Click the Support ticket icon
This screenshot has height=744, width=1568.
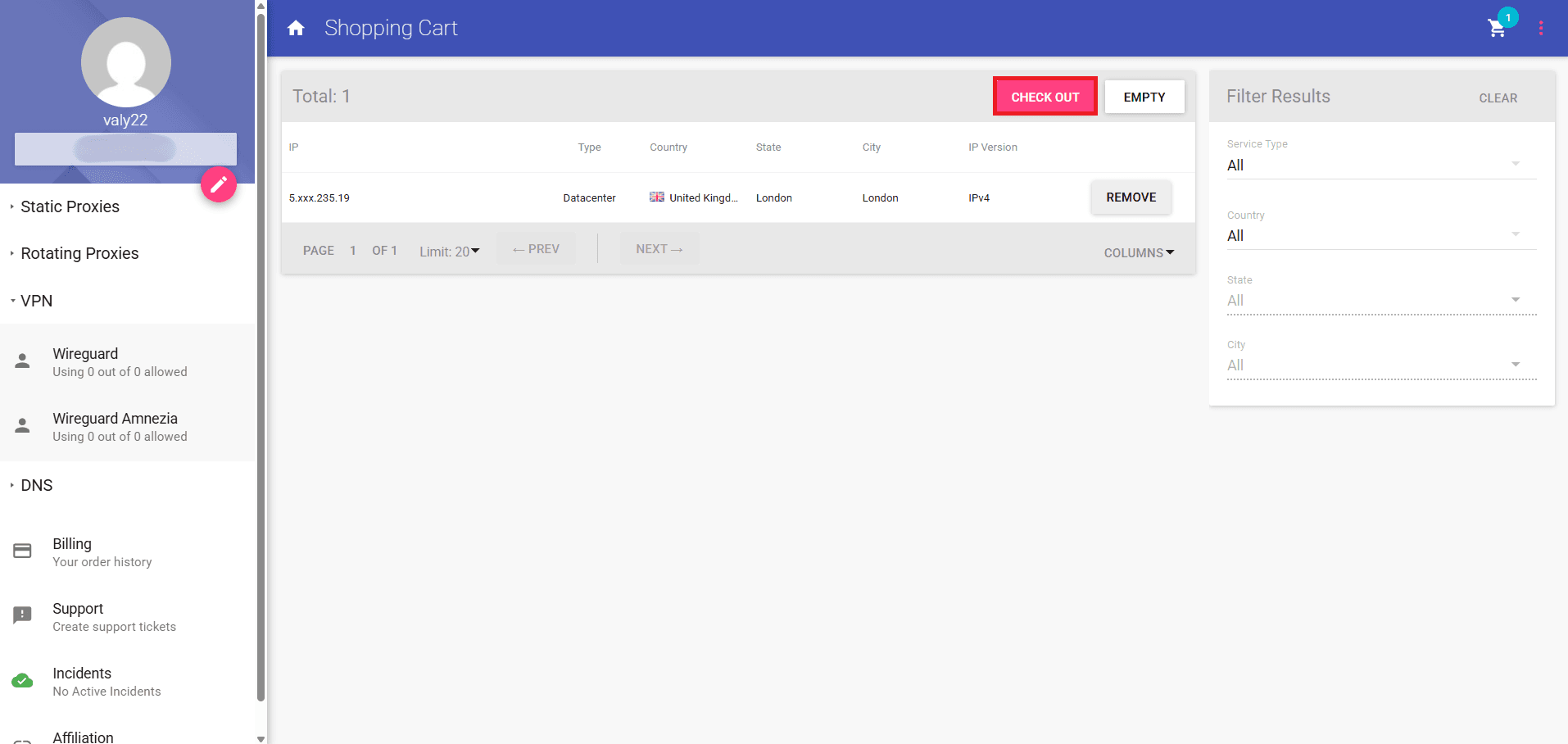click(22, 615)
